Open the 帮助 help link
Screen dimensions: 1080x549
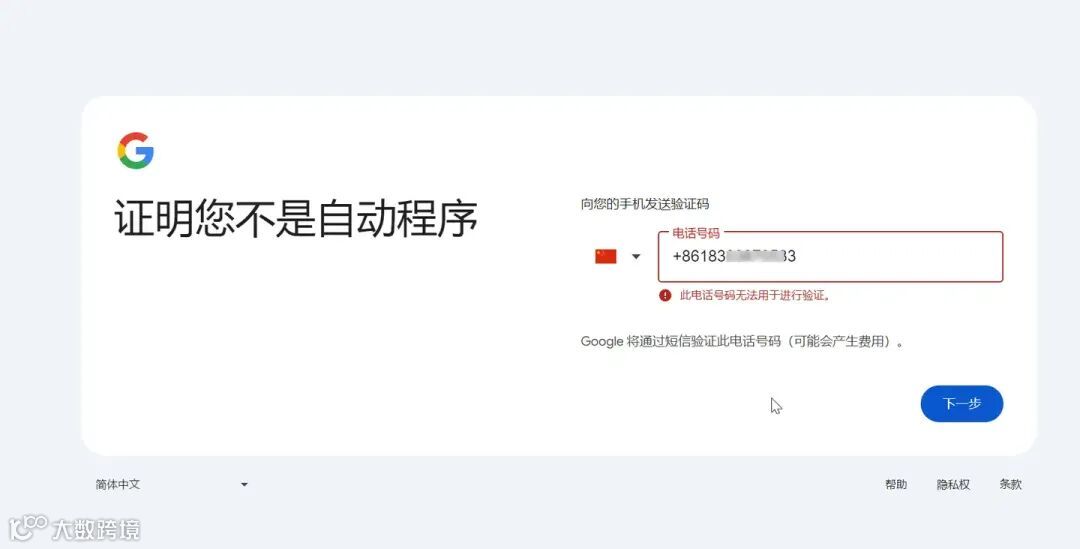coord(895,484)
